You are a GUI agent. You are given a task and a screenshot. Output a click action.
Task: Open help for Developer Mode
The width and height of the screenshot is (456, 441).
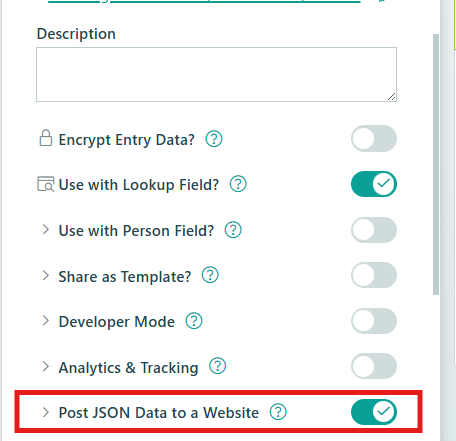tap(194, 321)
